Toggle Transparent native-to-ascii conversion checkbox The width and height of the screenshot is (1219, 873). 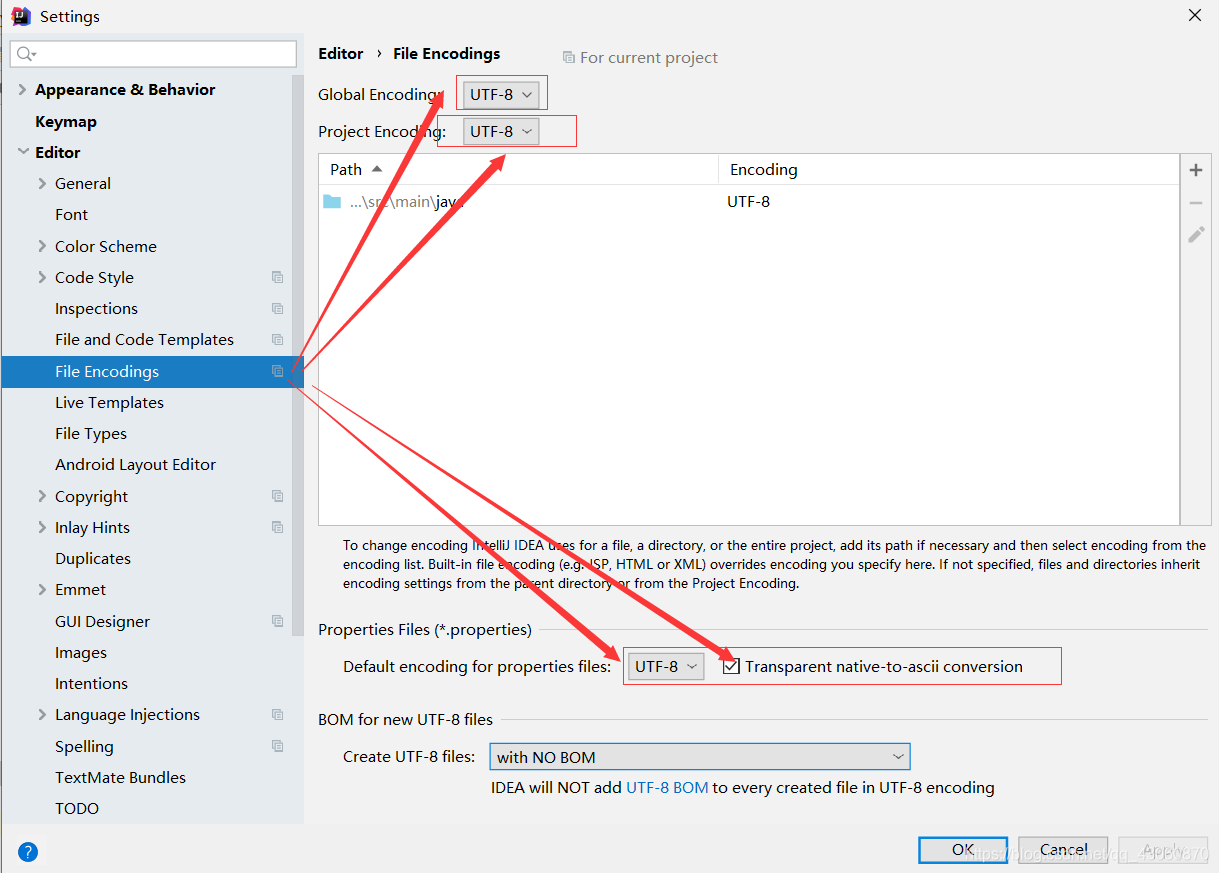click(x=731, y=666)
